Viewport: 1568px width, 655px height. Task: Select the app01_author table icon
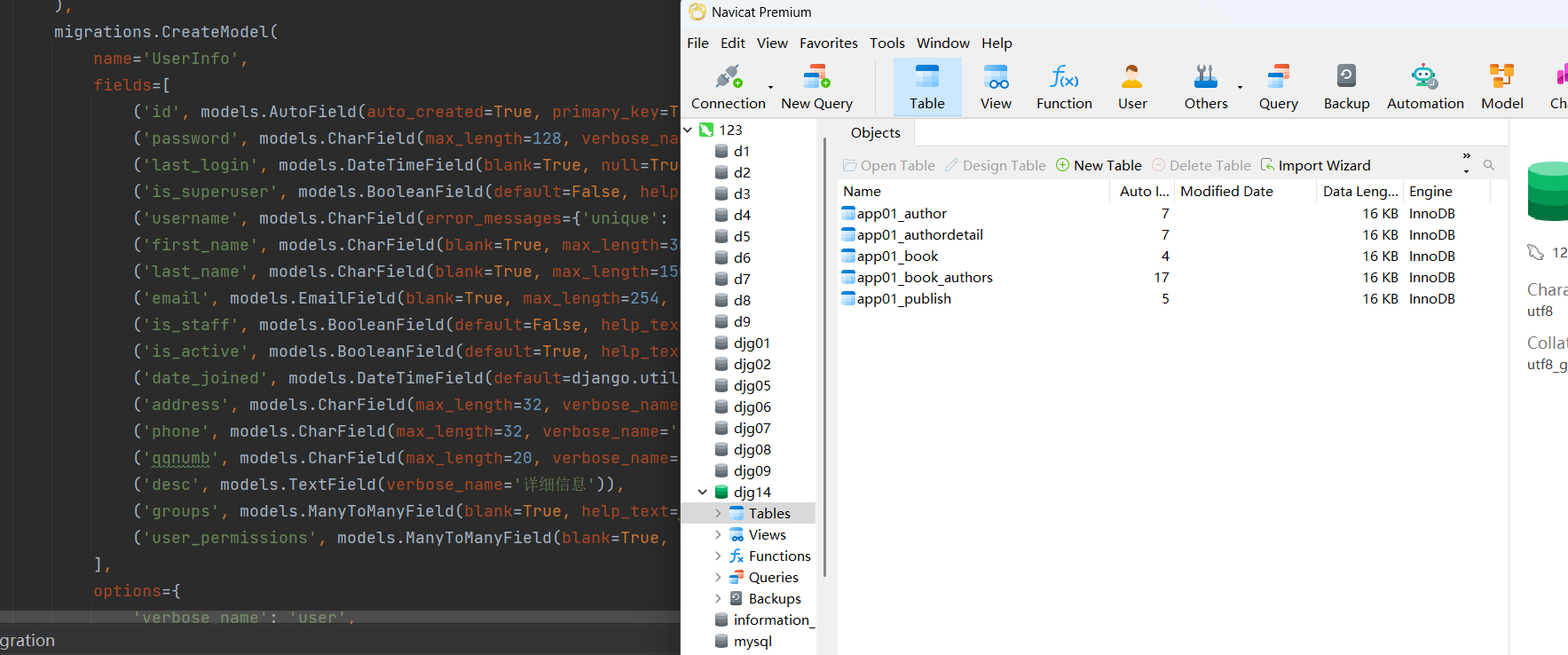point(848,213)
